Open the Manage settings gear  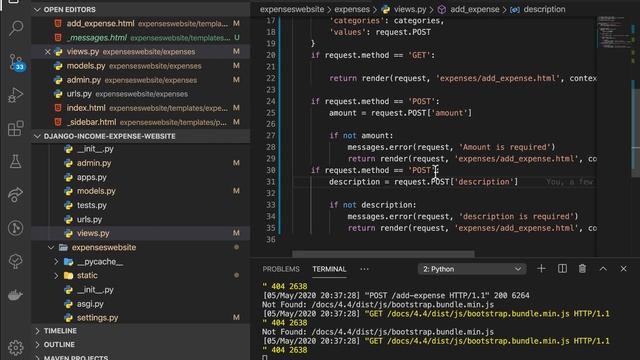(16, 347)
